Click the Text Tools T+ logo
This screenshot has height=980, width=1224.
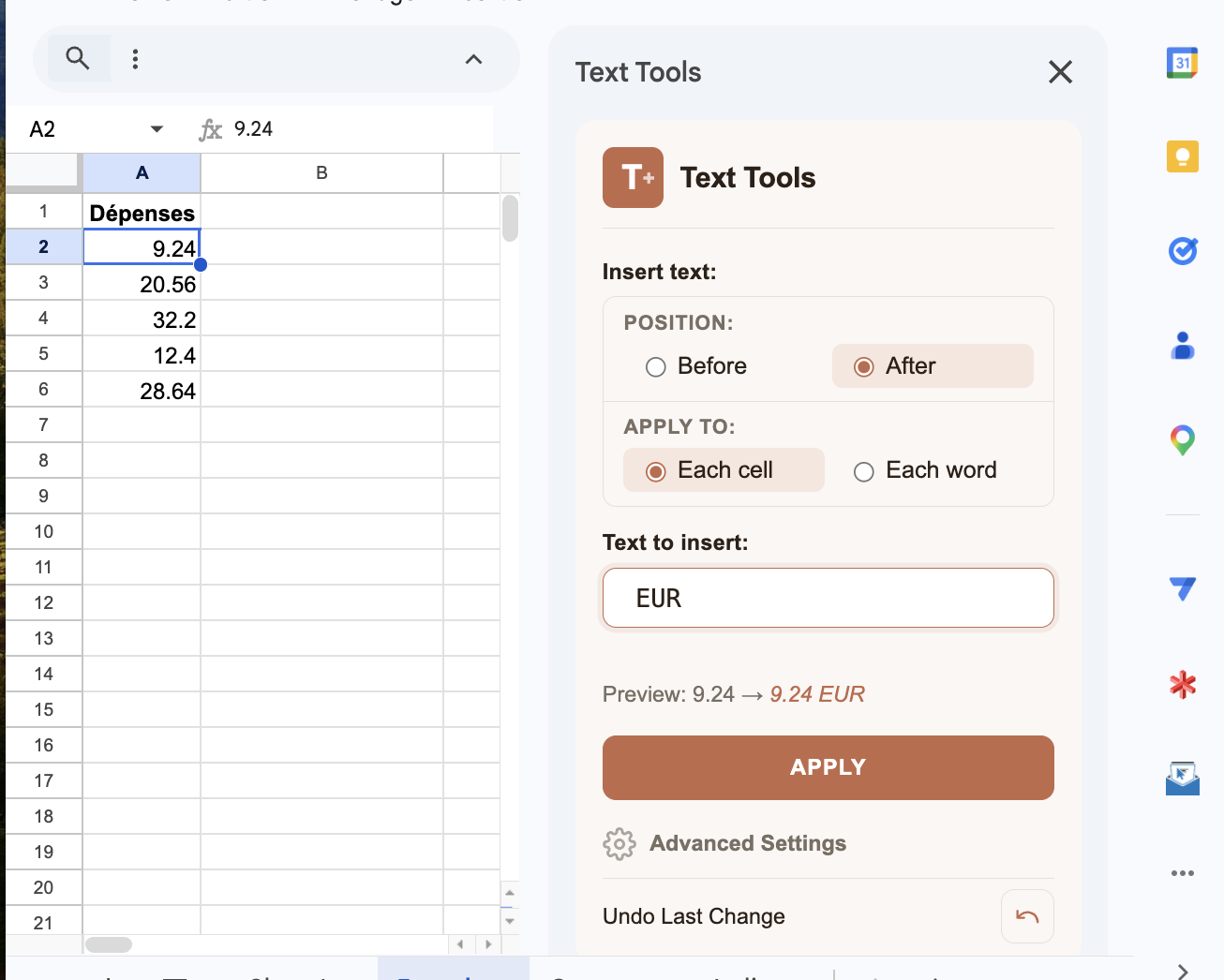pos(633,177)
